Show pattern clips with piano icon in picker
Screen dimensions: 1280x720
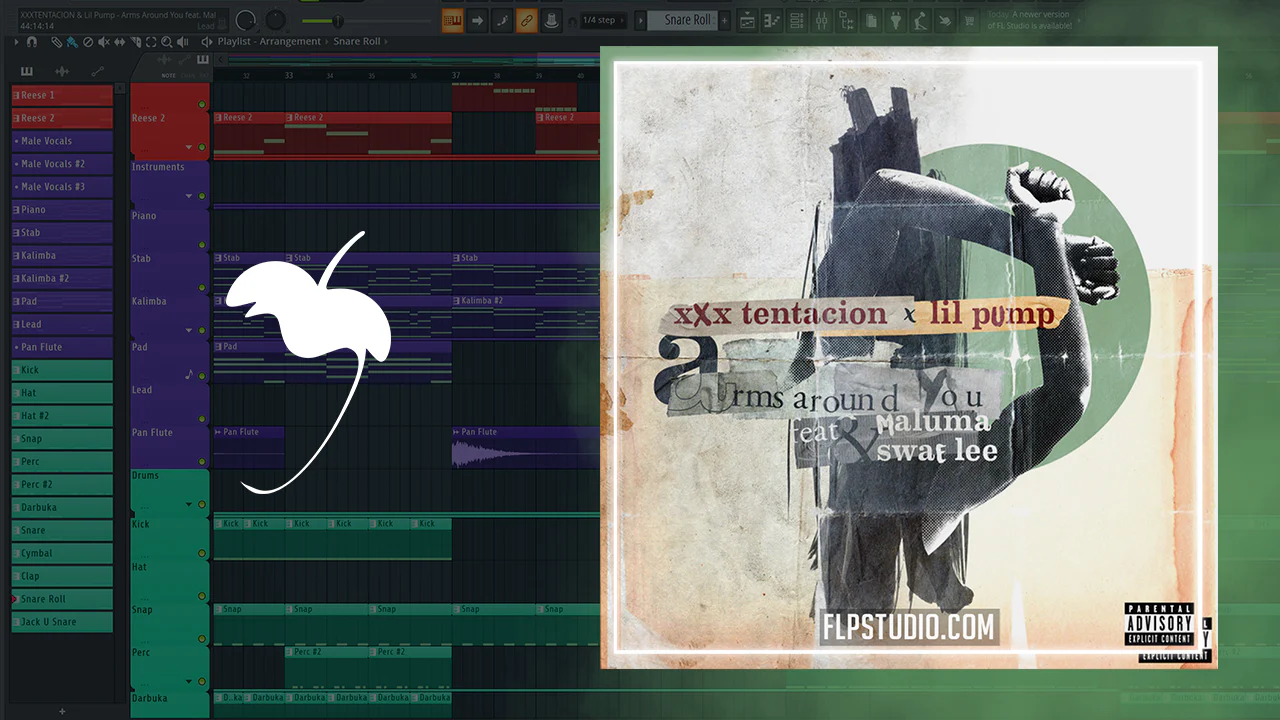(x=26, y=71)
